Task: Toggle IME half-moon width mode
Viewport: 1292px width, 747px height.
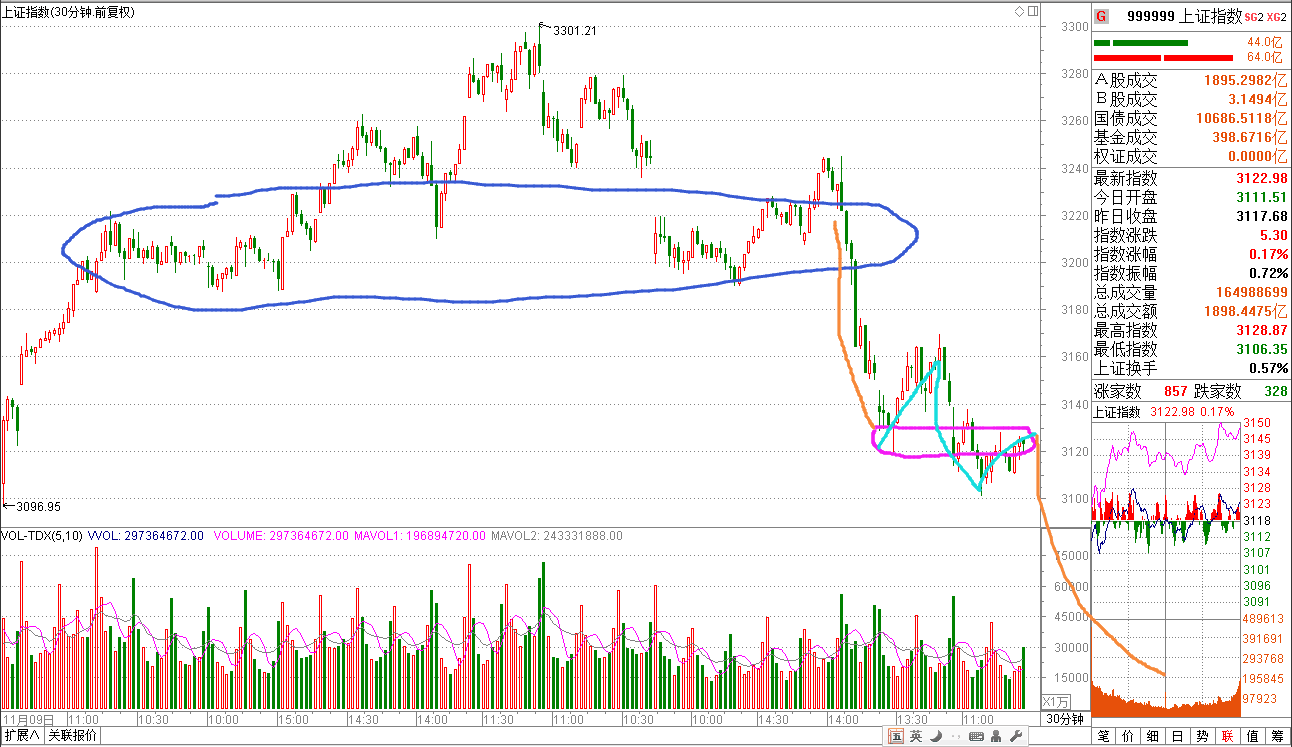Action: click(934, 737)
